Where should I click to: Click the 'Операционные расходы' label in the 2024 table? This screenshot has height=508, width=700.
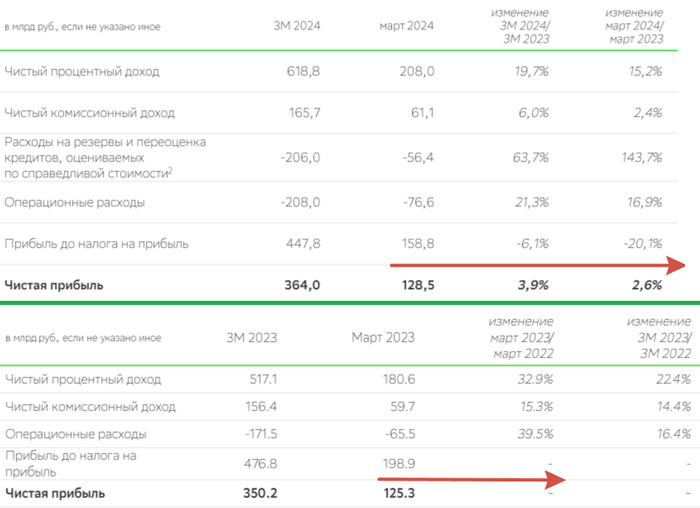(x=75, y=202)
